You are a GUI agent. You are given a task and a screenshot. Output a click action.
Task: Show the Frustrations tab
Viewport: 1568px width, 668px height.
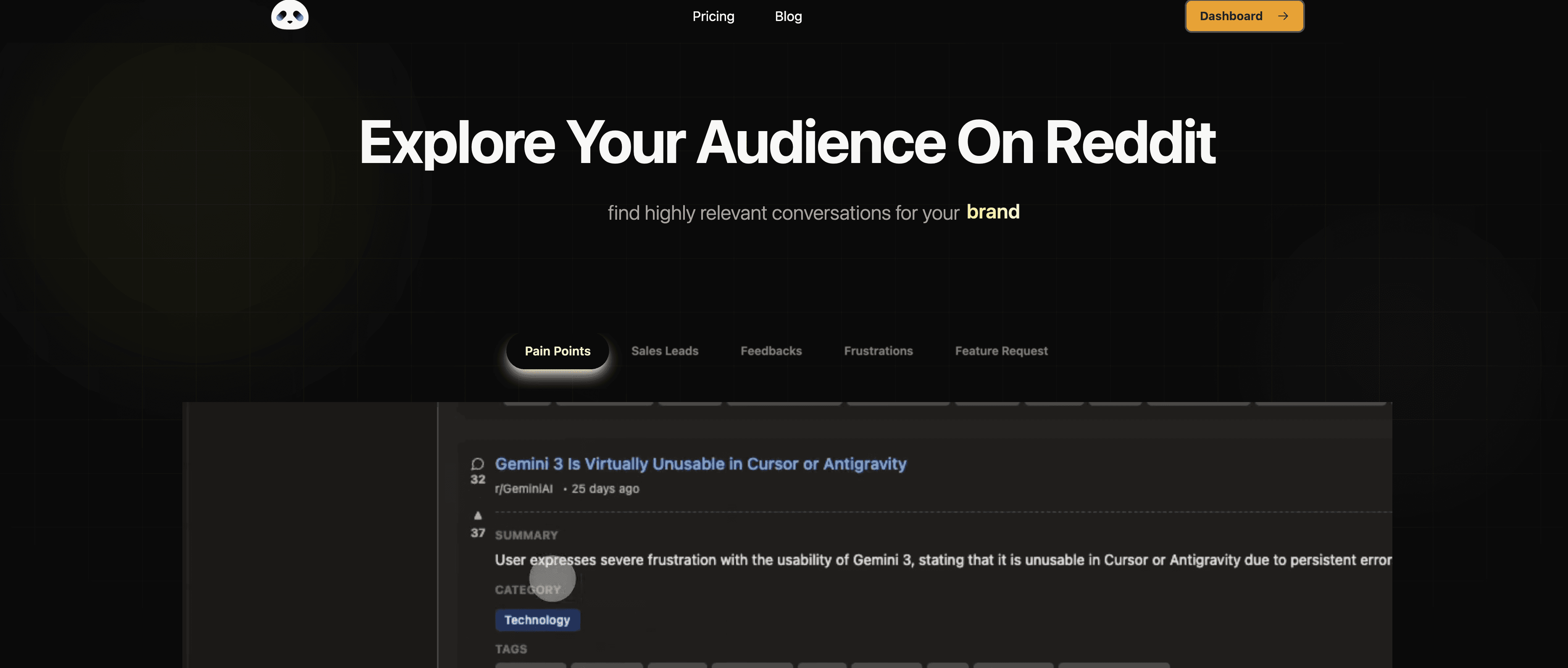coord(879,351)
